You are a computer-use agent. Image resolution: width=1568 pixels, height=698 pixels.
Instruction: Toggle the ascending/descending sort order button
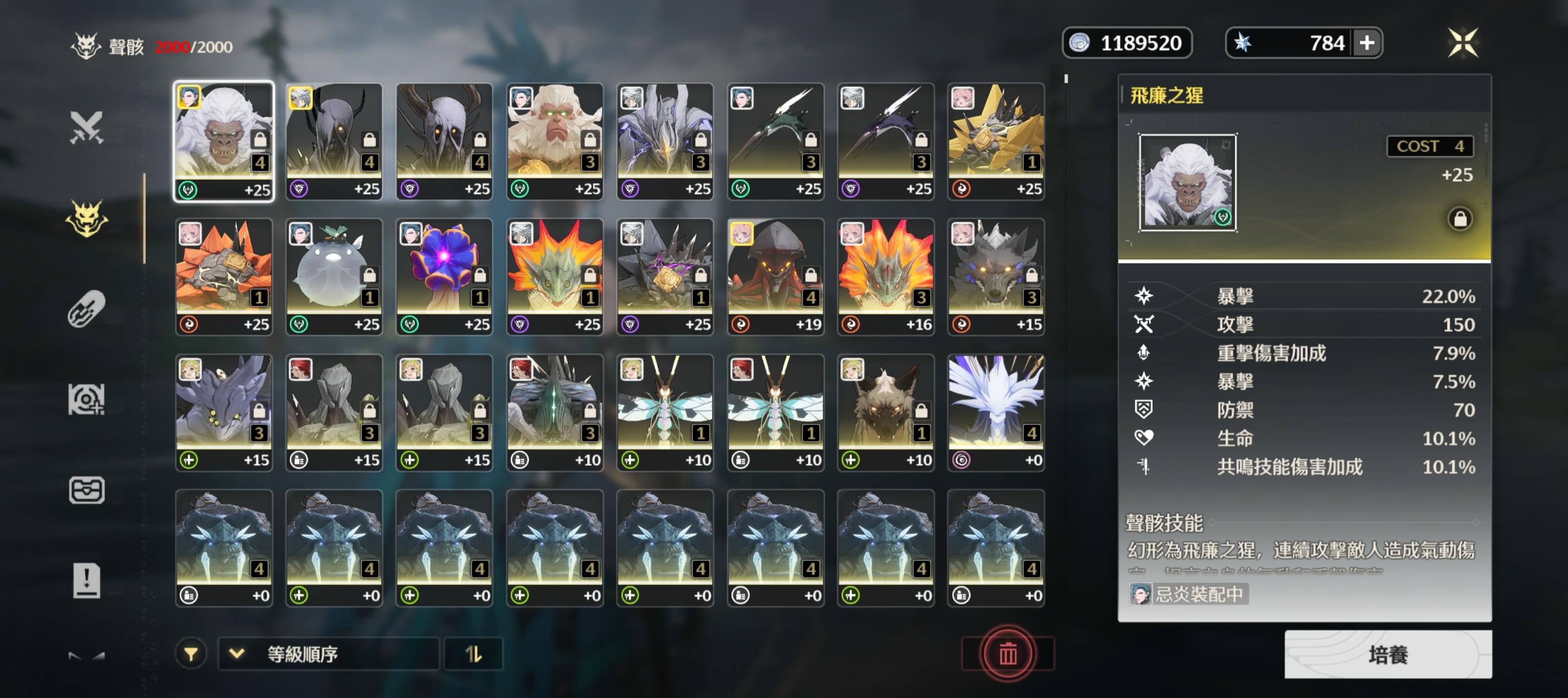point(473,654)
